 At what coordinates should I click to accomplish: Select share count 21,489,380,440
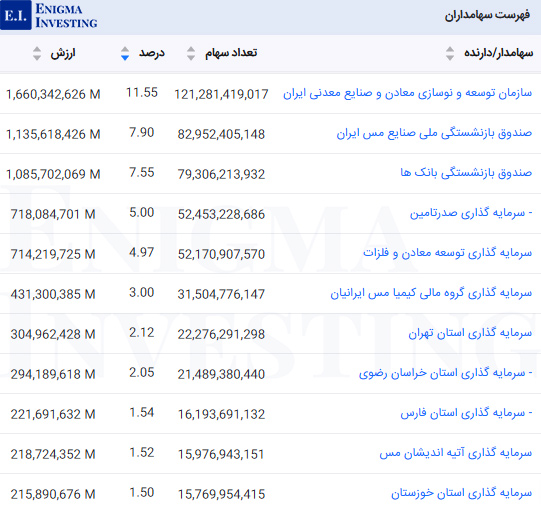point(221,374)
